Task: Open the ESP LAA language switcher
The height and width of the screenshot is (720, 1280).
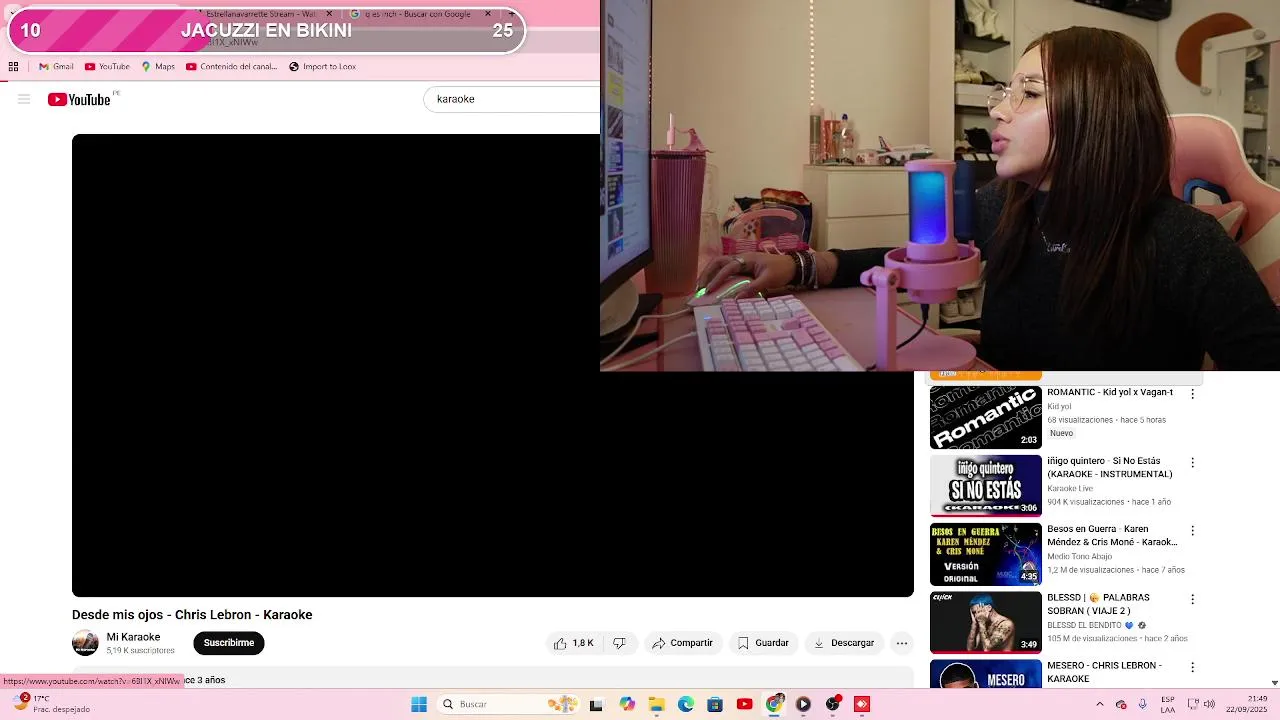Action: pyautogui.click(x=1168, y=704)
